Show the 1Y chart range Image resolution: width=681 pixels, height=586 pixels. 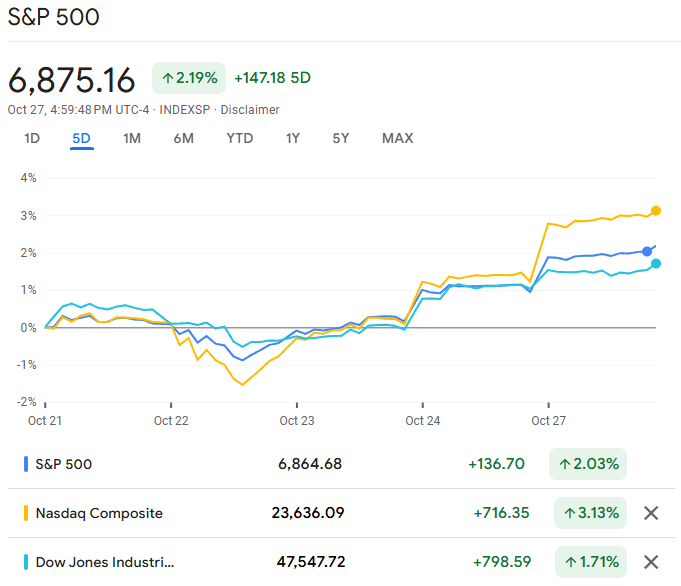[293, 138]
